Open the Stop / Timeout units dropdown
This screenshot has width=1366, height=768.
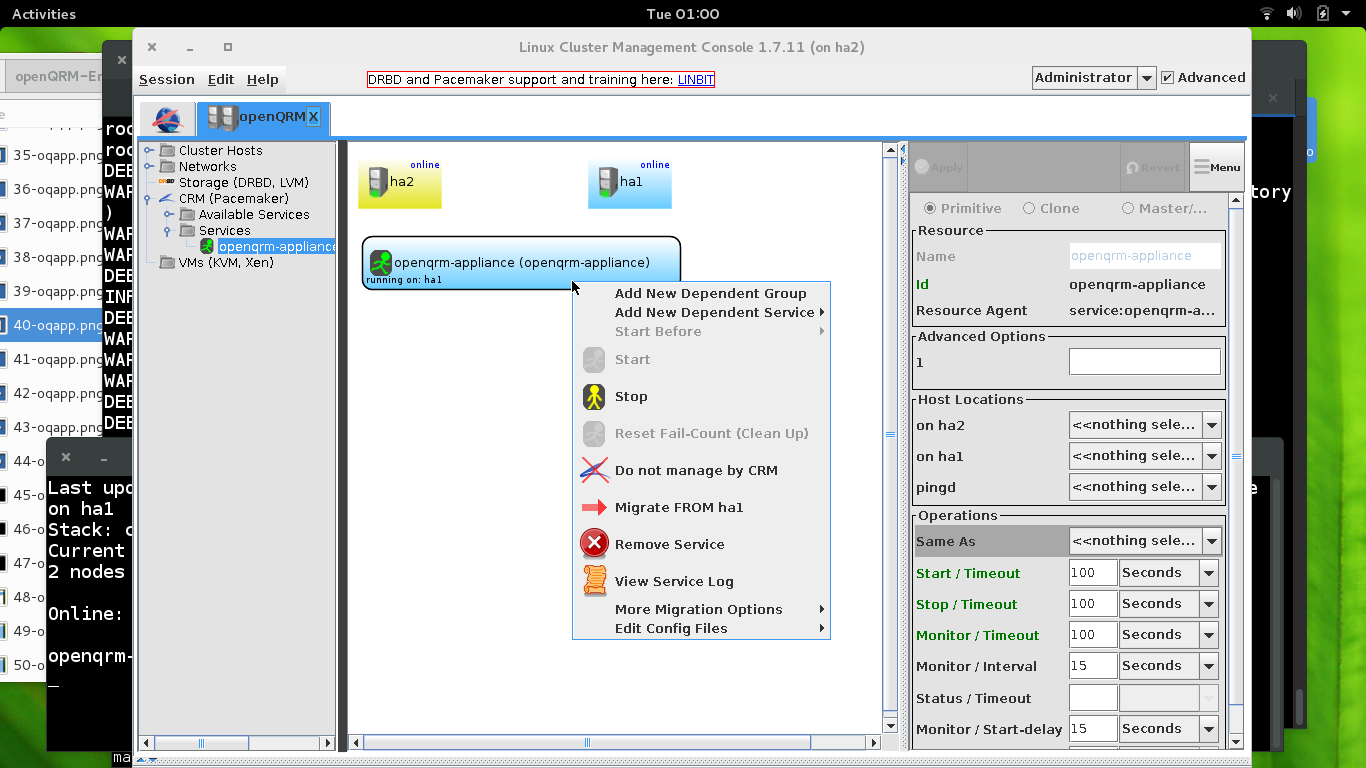pos(1209,604)
